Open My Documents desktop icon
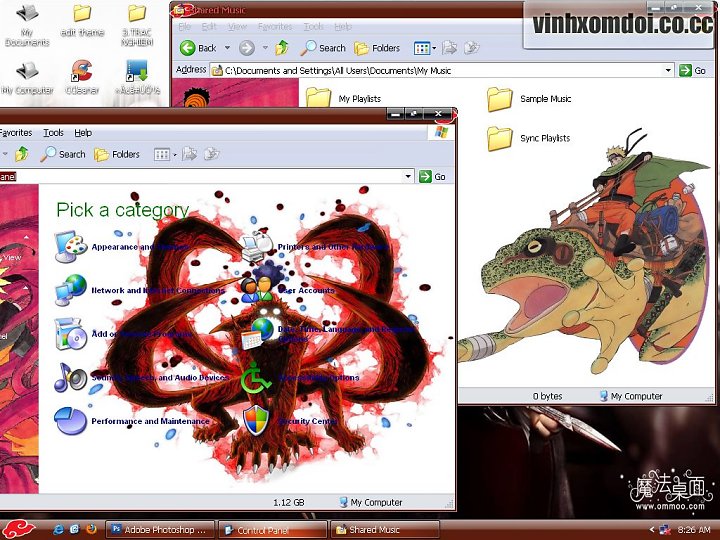The width and height of the screenshot is (720, 540). pos(27,25)
